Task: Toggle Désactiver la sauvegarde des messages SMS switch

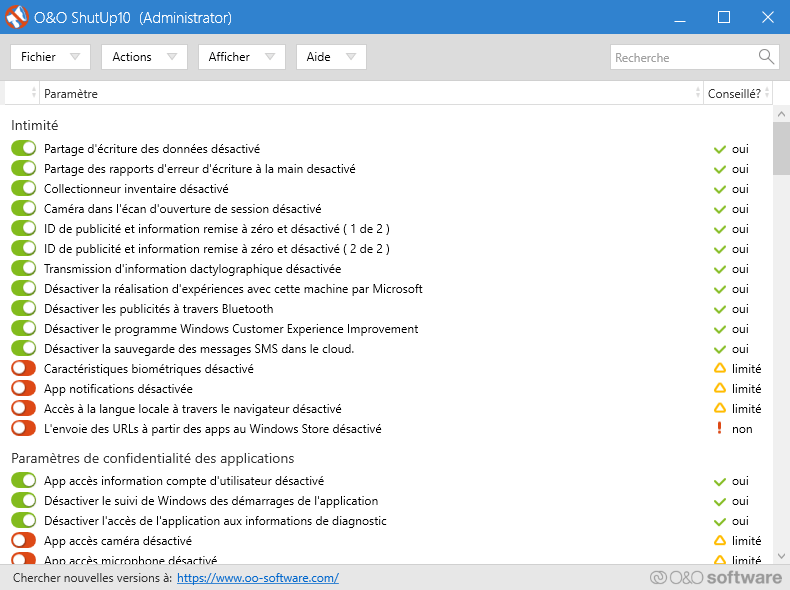Action: (24, 348)
